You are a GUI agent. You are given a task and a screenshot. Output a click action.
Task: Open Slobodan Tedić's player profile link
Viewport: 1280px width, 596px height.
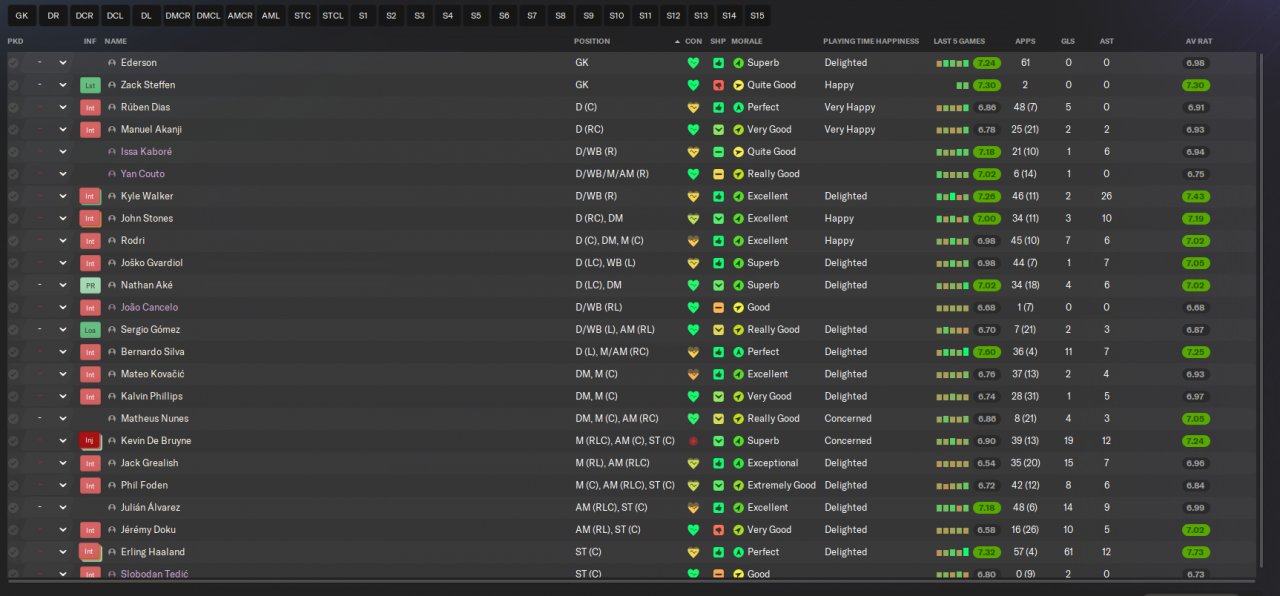coord(155,574)
